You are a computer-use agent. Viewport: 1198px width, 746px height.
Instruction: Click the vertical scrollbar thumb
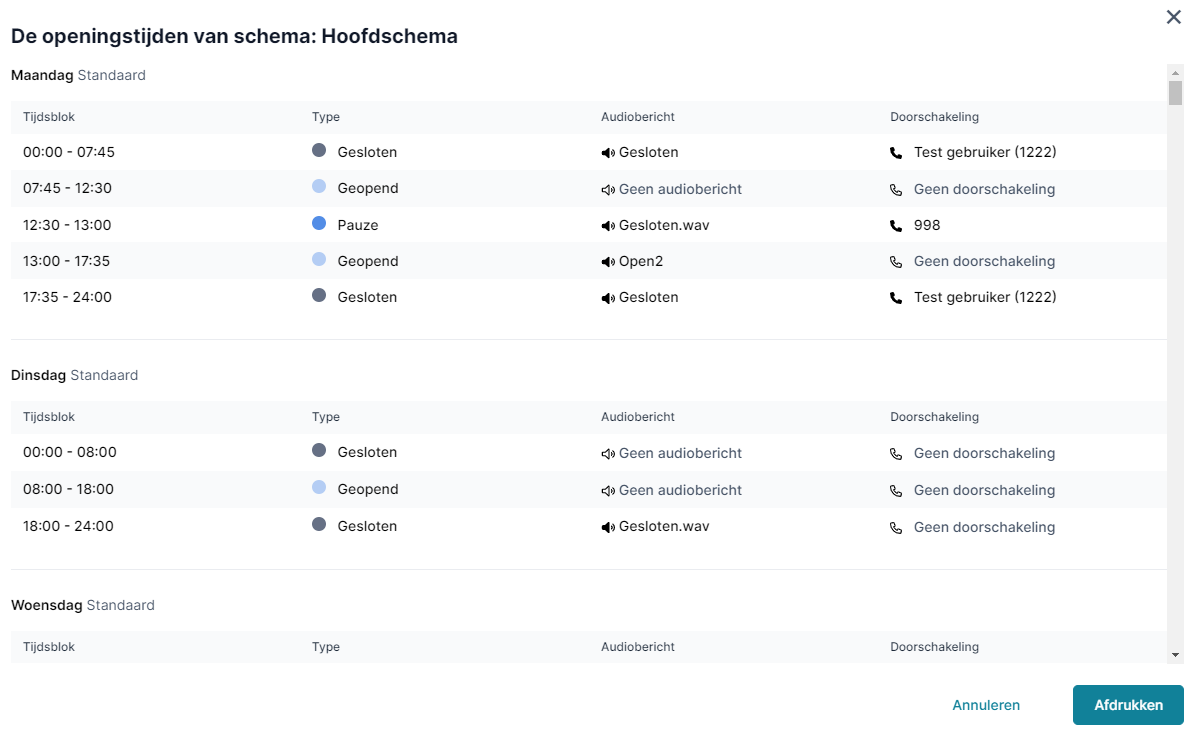1175,92
